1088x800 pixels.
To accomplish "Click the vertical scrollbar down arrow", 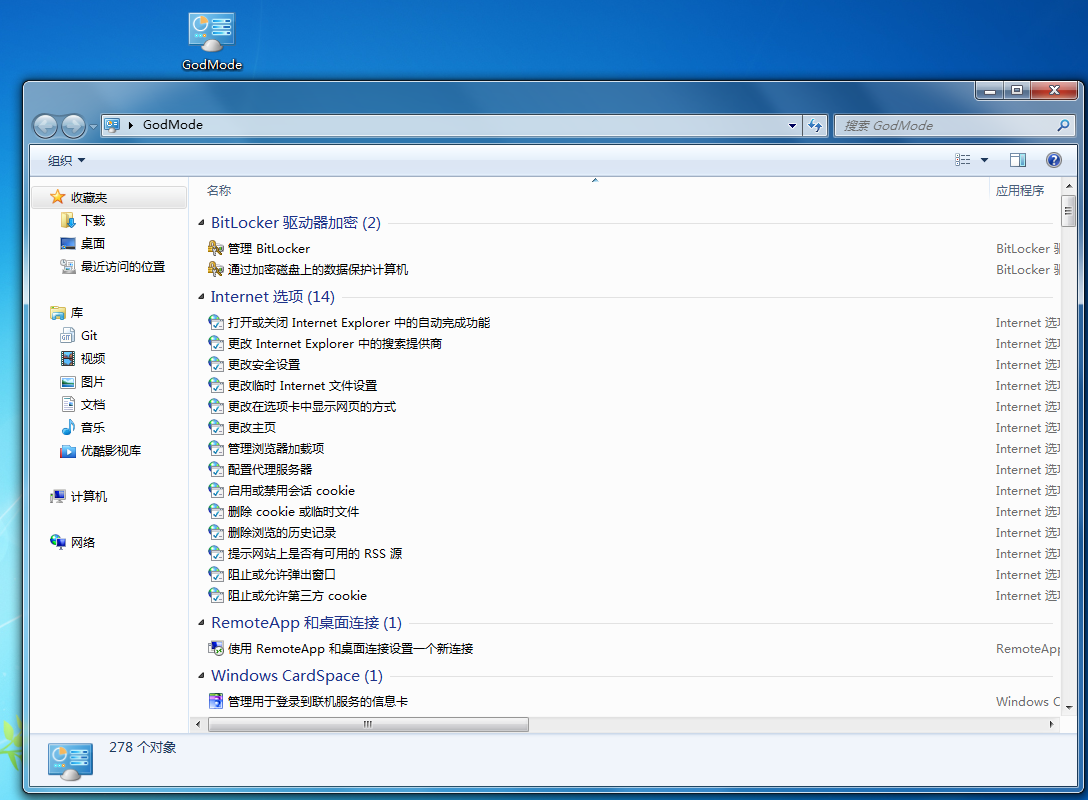I will click(1069, 708).
